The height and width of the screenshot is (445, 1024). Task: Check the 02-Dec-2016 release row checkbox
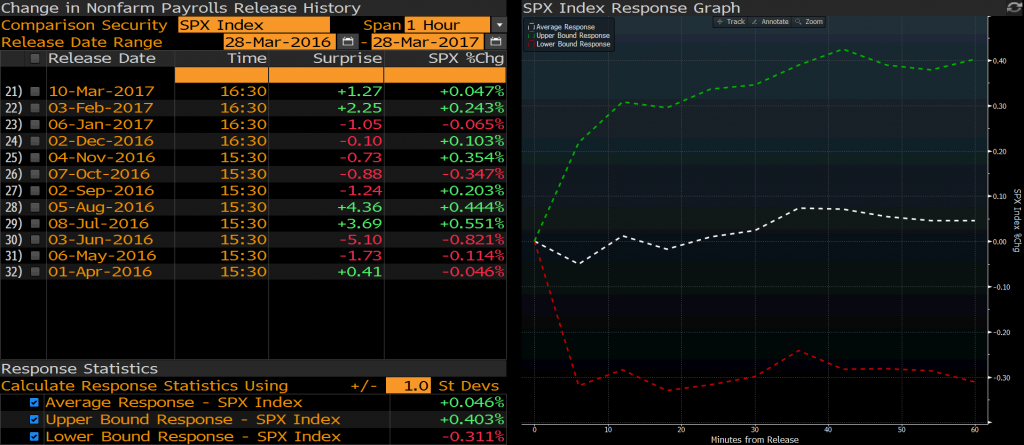click(x=35, y=140)
